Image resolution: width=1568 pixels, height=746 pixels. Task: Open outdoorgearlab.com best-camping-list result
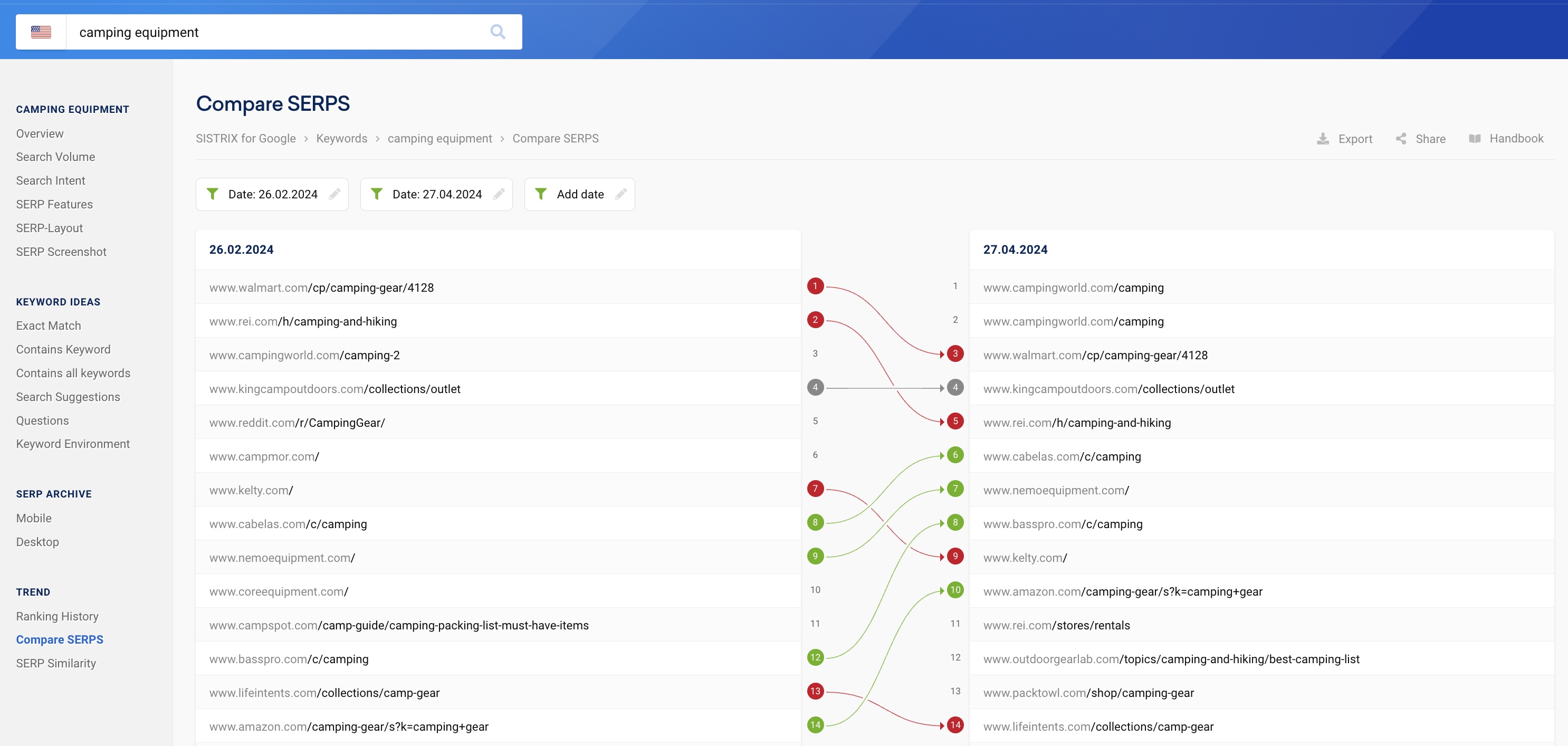click(1171, 659)
